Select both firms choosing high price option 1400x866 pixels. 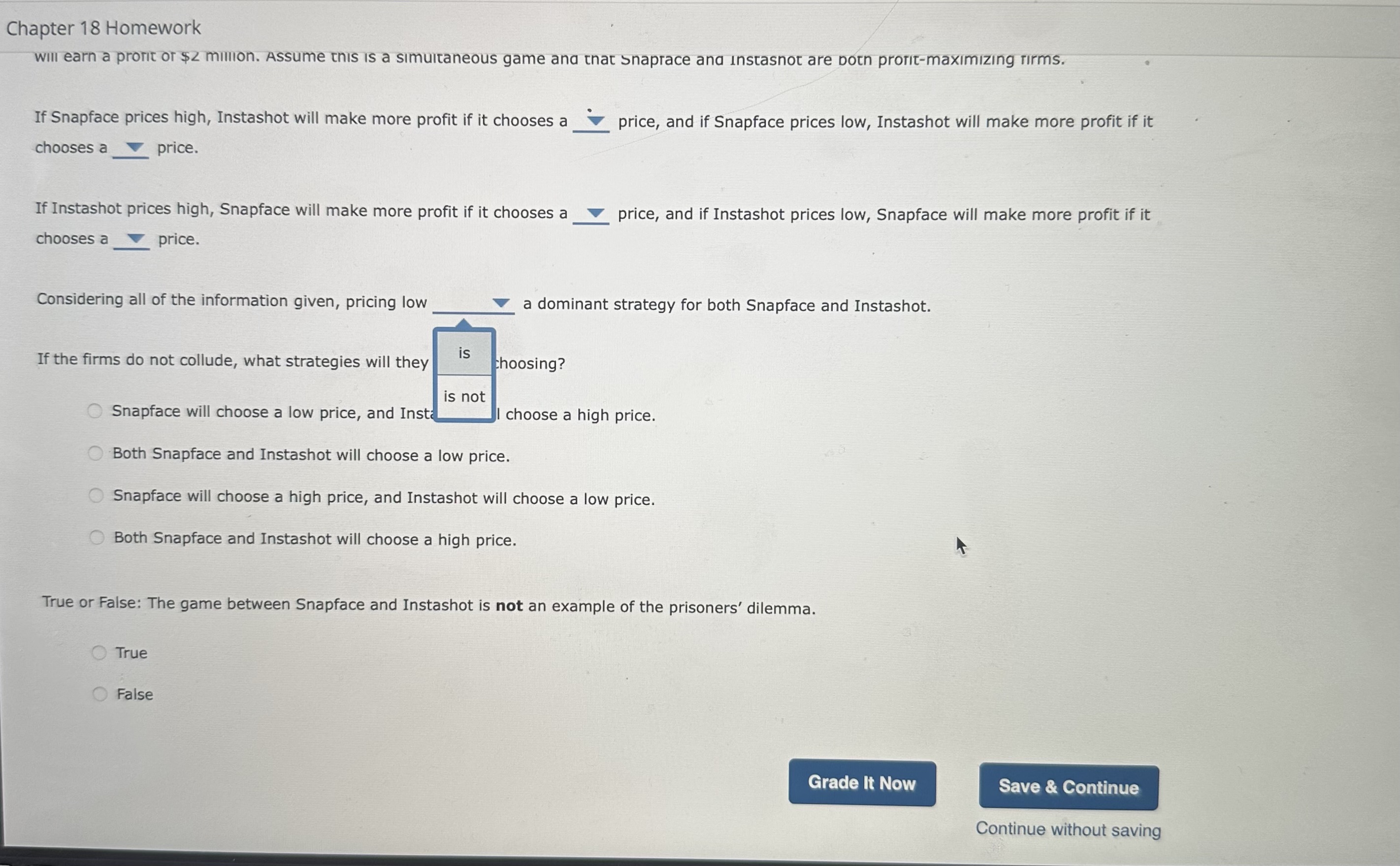pyautogui.click(x=74, y=539)
